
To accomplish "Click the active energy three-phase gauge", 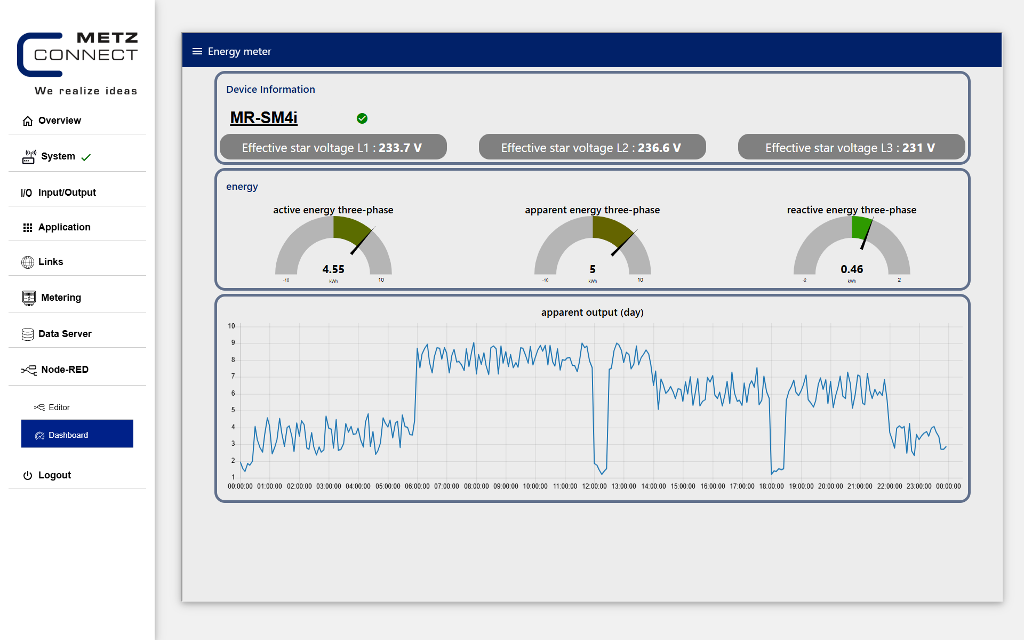I will pyautogui.click(x=333, y=248).
